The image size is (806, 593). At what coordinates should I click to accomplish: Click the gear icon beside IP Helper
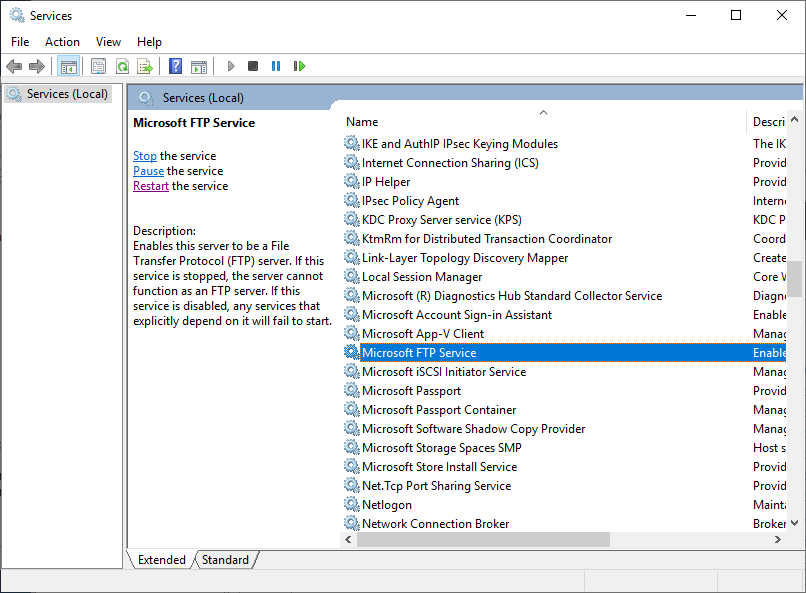point(352,181)
